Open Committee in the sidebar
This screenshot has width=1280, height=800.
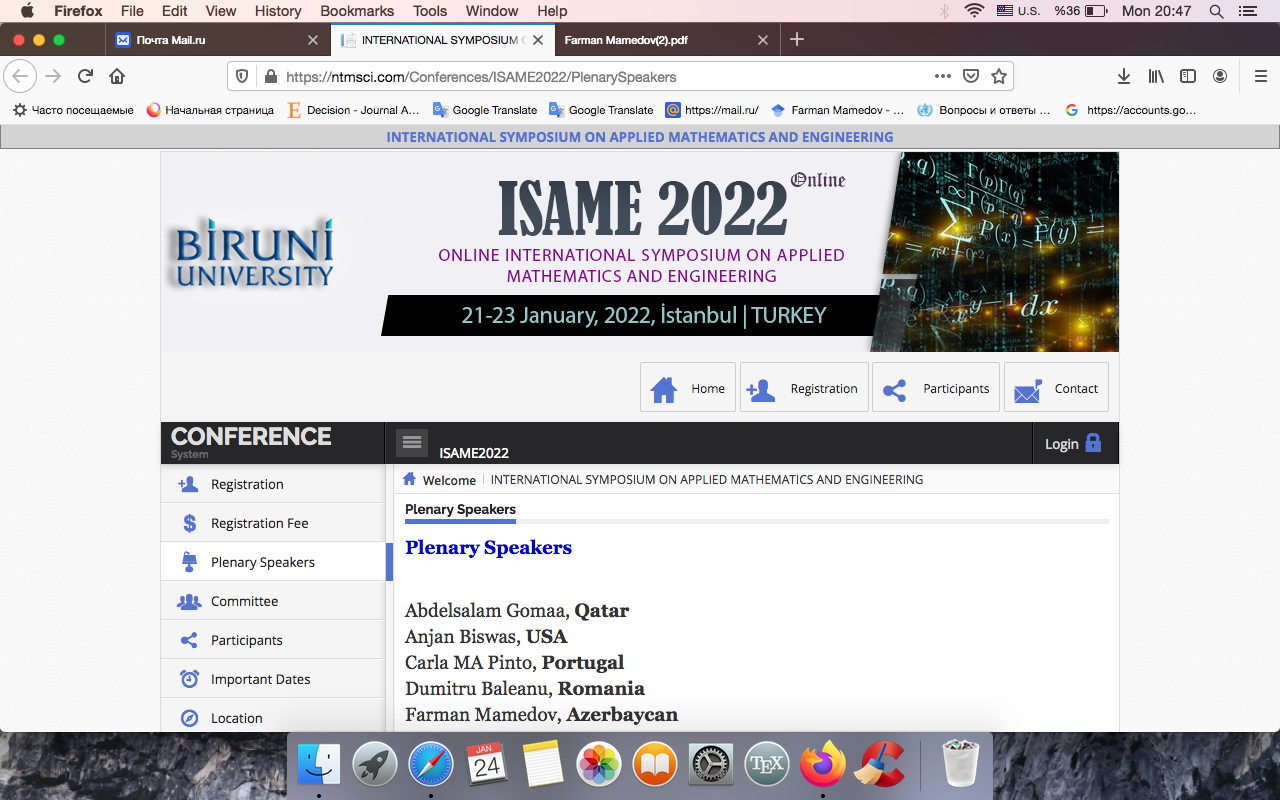pos(244,601)
